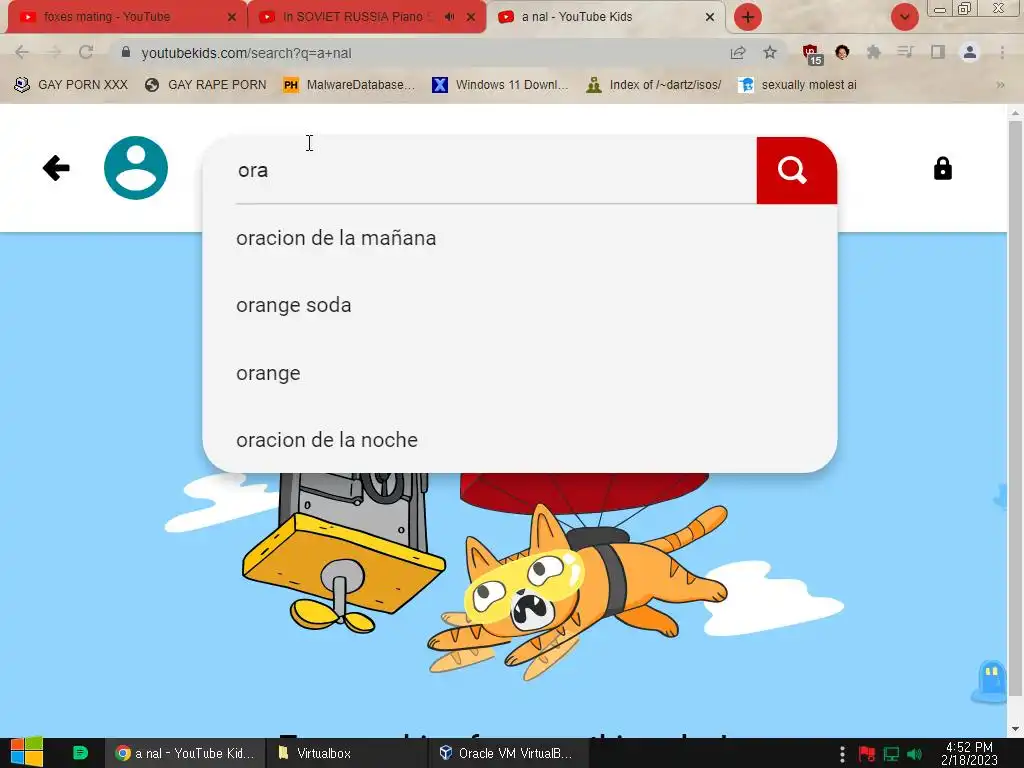Click the blue ghost character icon
Viewport: 1024px width, 768px height.
pyautogui.click(x=991, y=681)
